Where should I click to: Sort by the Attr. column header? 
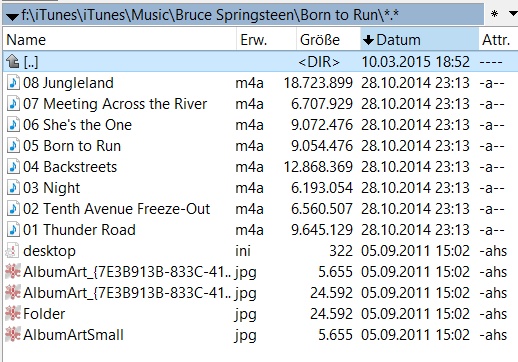pos(498,40)
